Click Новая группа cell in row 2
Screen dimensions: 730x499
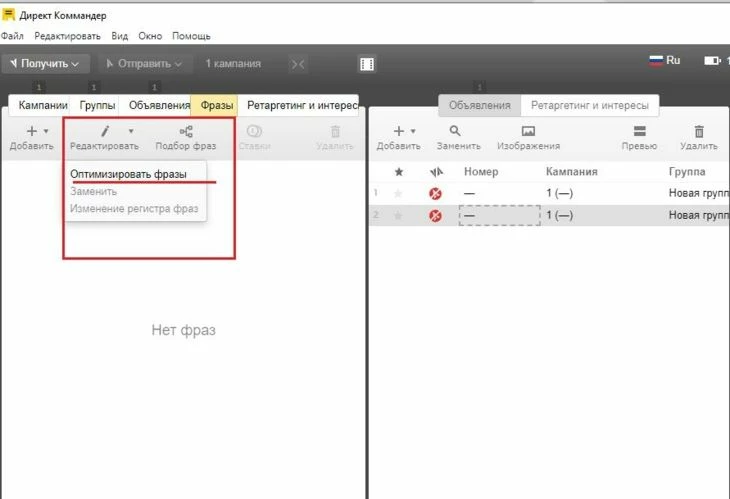coord(699,215)
